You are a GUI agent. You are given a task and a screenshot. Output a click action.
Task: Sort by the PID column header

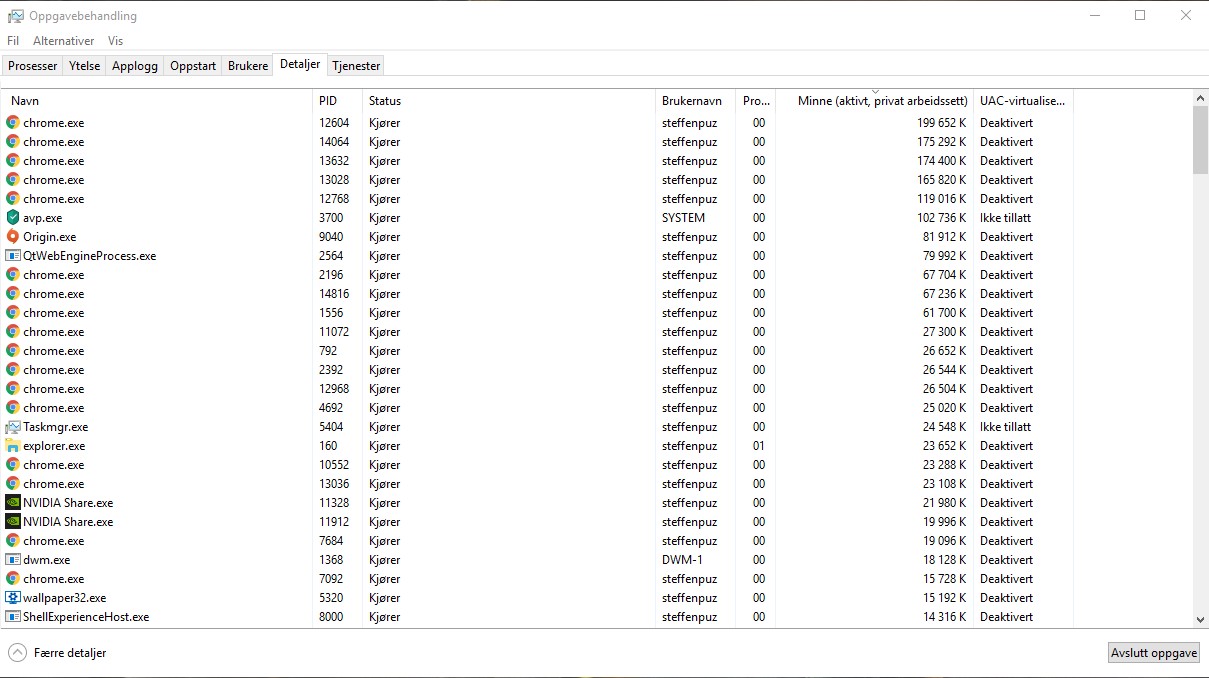(337, 100)
